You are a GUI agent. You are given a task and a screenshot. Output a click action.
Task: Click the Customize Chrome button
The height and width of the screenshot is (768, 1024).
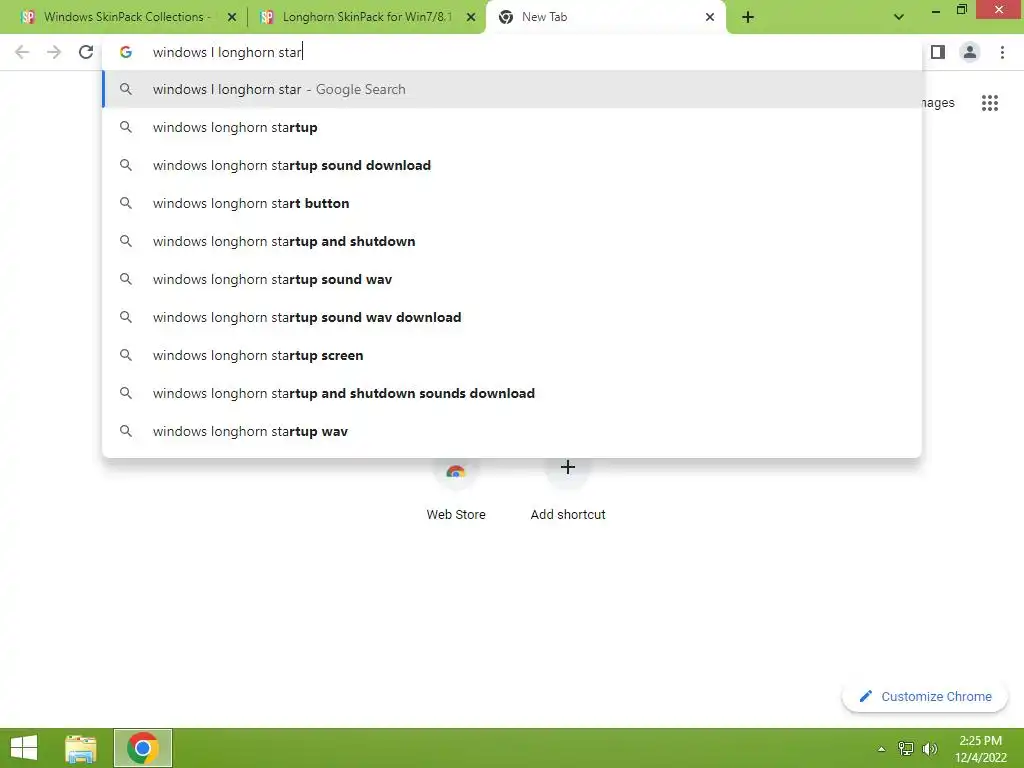pyautogui.click(x=925, y=696)
